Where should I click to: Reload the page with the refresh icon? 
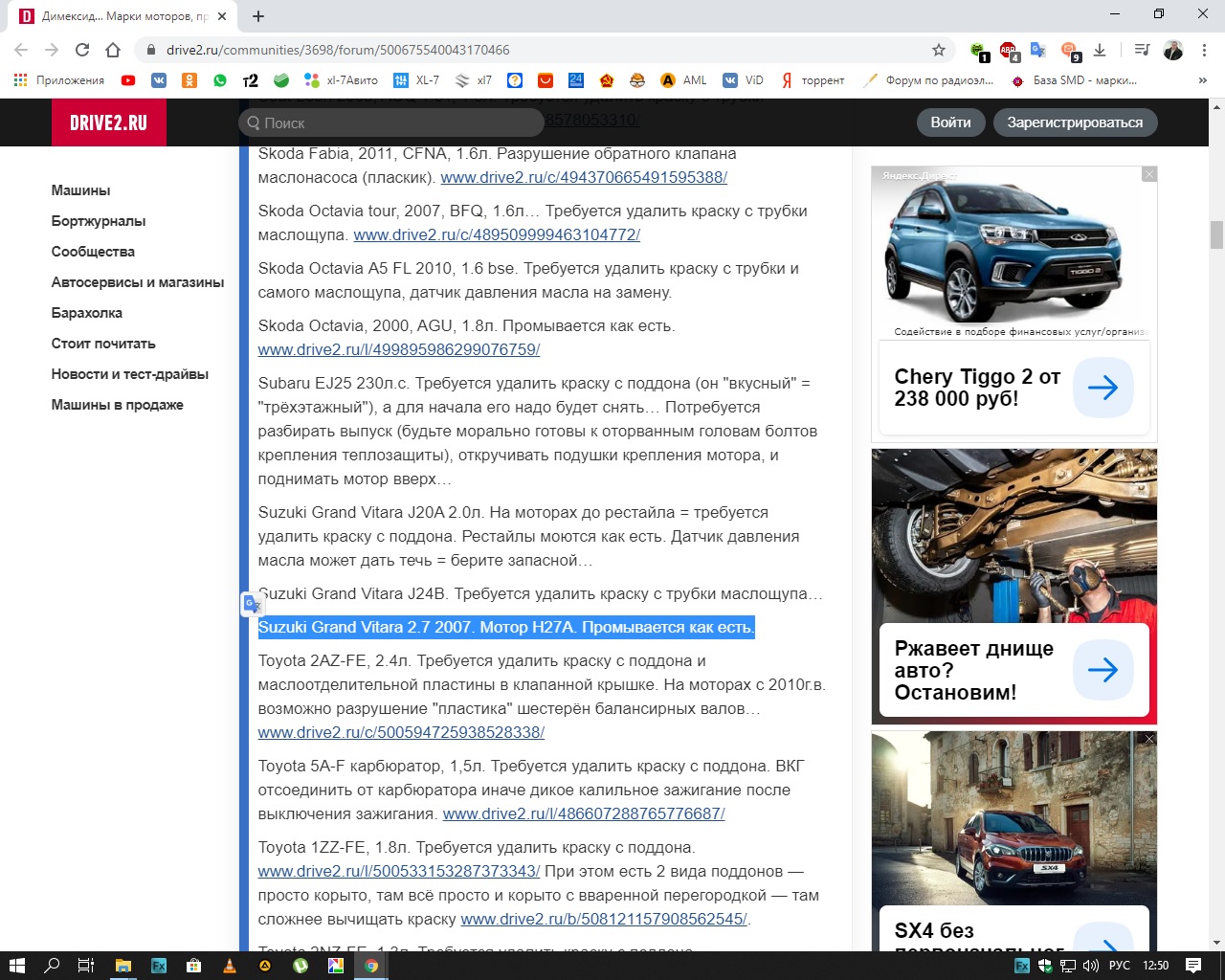[x=82, y=50]
